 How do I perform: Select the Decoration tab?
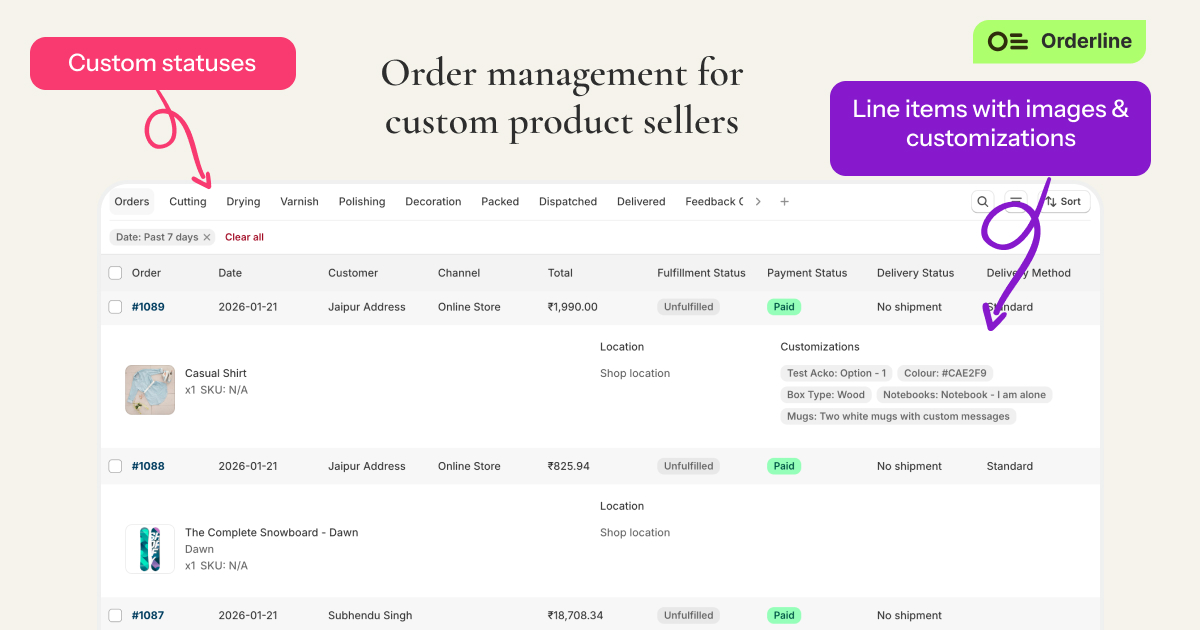[x=433, y=201]
